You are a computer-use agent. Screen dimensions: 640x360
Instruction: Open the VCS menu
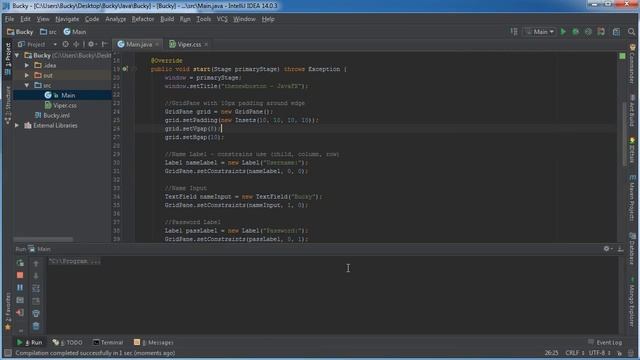(222, 19)
